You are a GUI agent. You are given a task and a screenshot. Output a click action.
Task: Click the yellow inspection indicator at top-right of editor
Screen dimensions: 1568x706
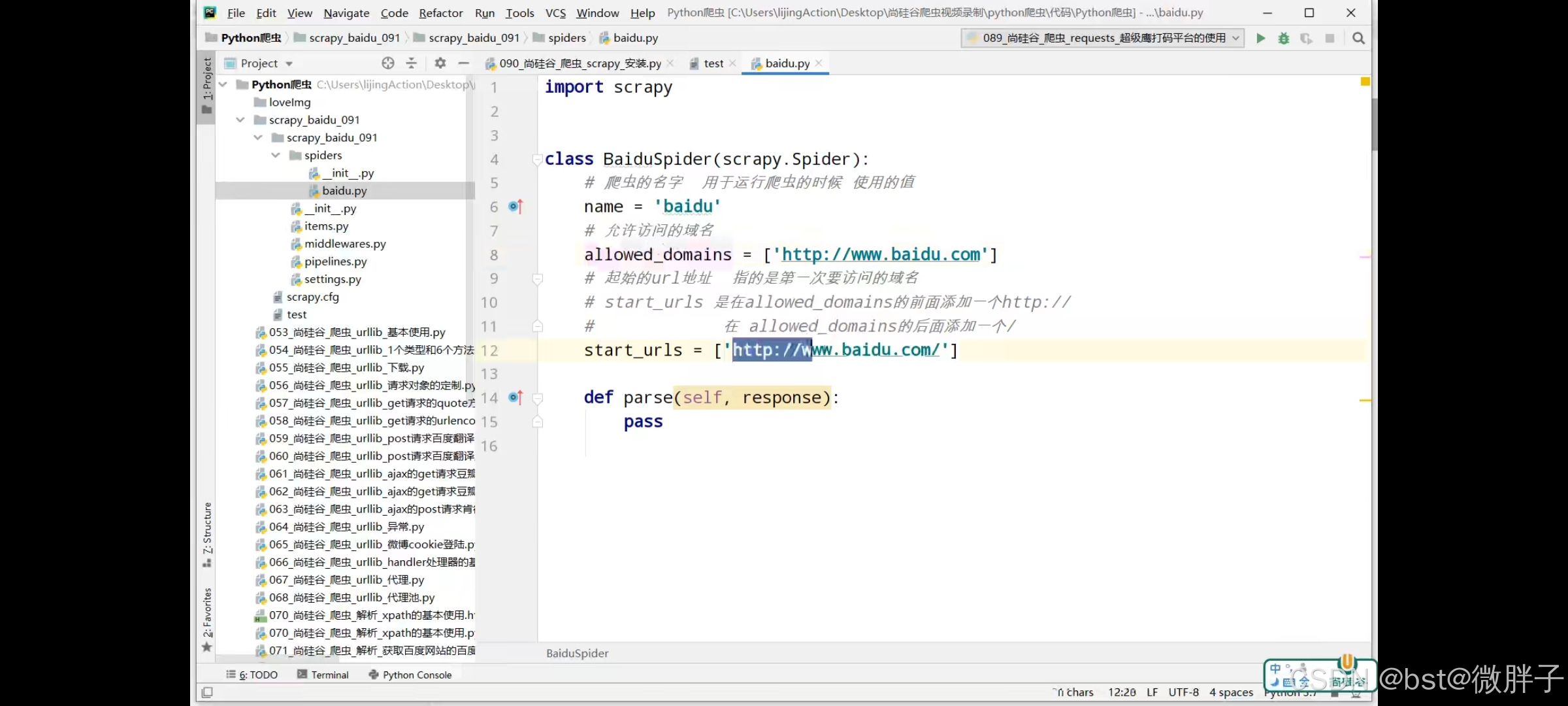point(1365,82)
